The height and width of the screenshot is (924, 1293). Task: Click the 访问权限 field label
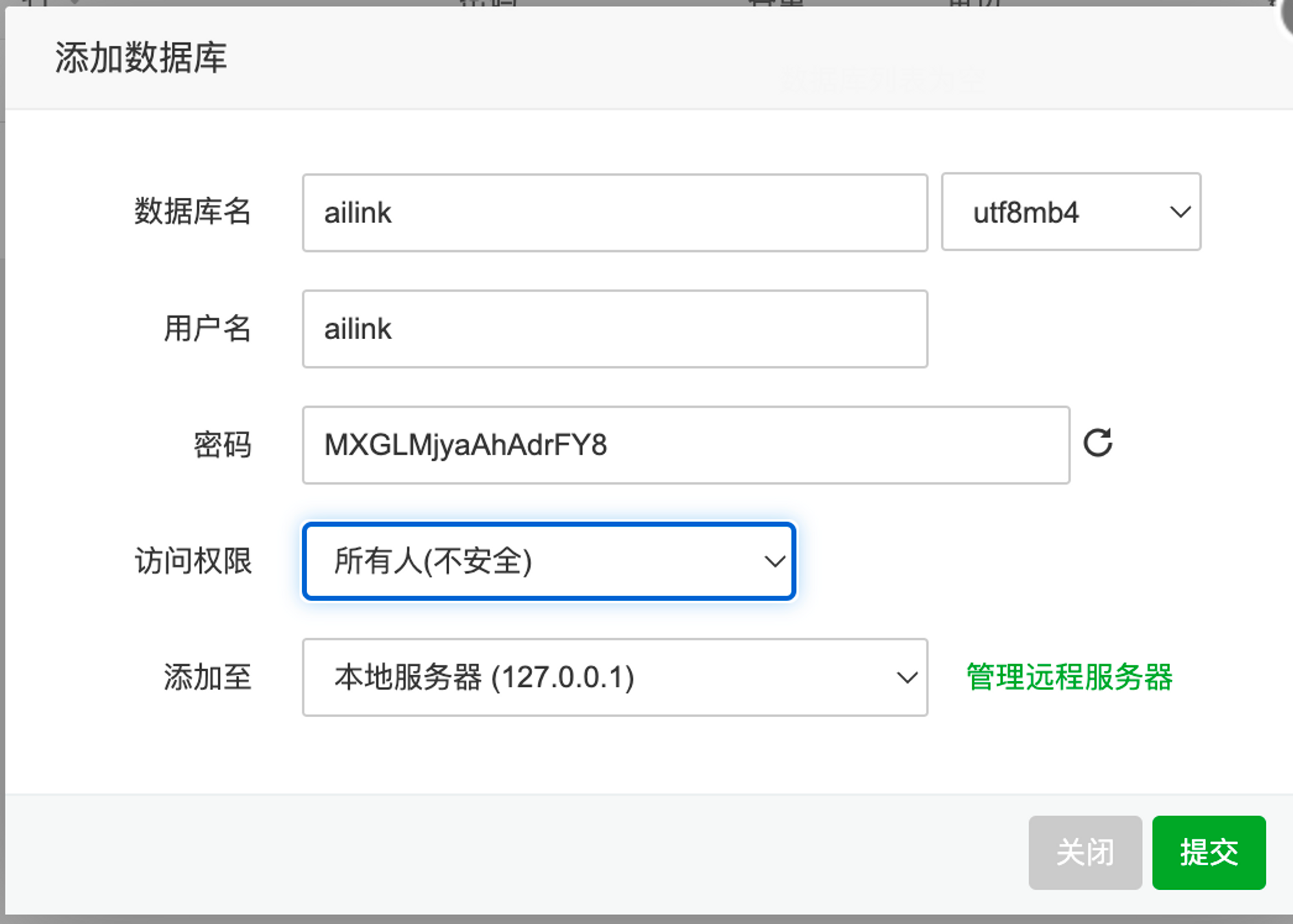pos(193,560)
